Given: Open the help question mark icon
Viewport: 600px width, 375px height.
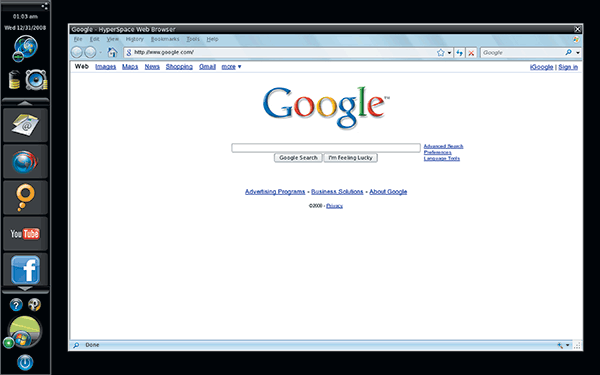Looking at the screenshot, I should coord(16,305).
